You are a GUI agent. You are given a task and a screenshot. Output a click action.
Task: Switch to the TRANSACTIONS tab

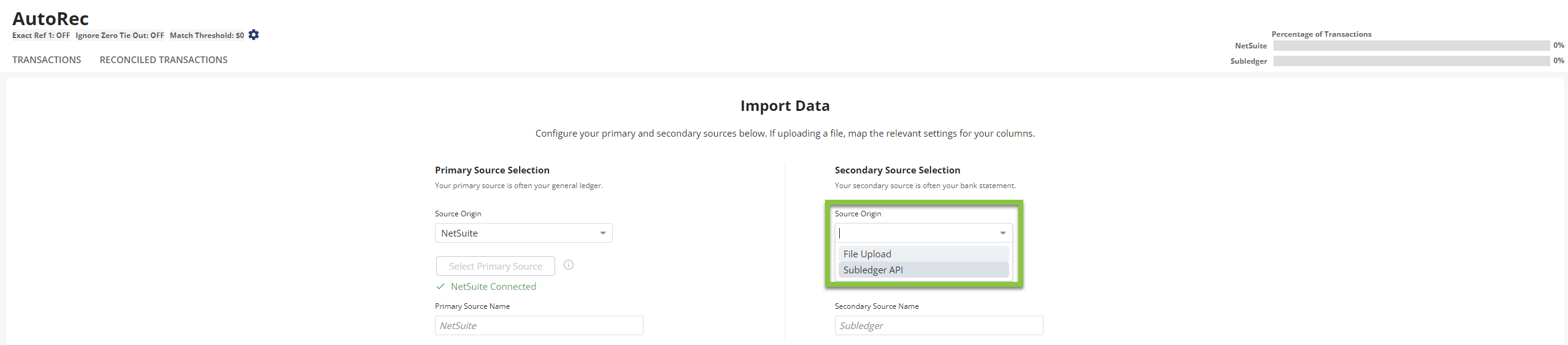coord(47,59)
